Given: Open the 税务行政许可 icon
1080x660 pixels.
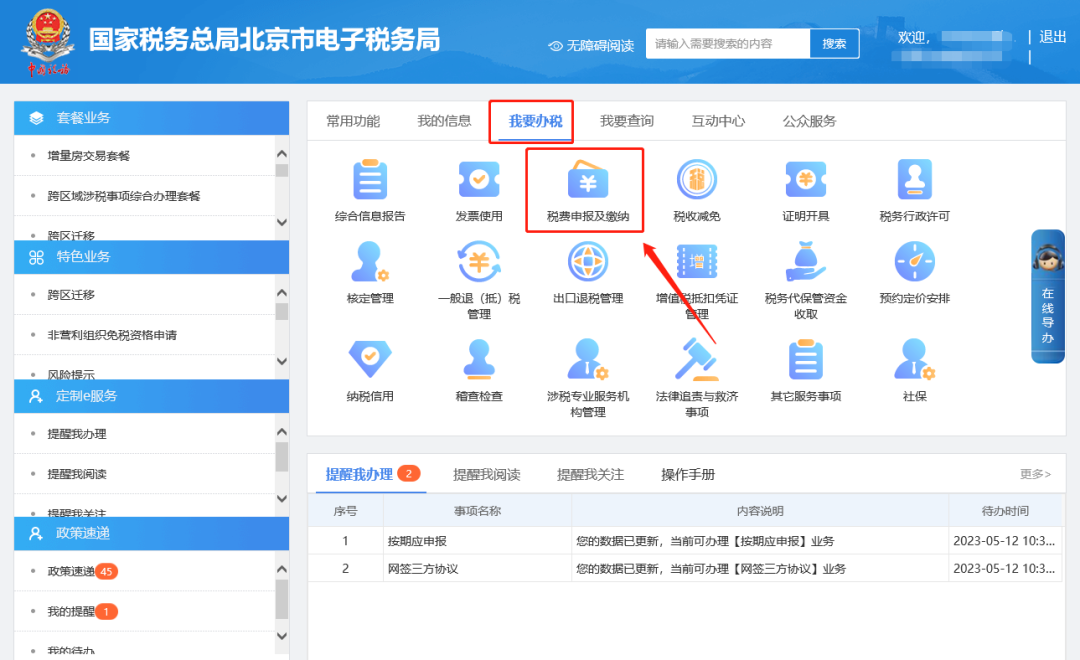Looking at the screenshot, I should 915,180.
